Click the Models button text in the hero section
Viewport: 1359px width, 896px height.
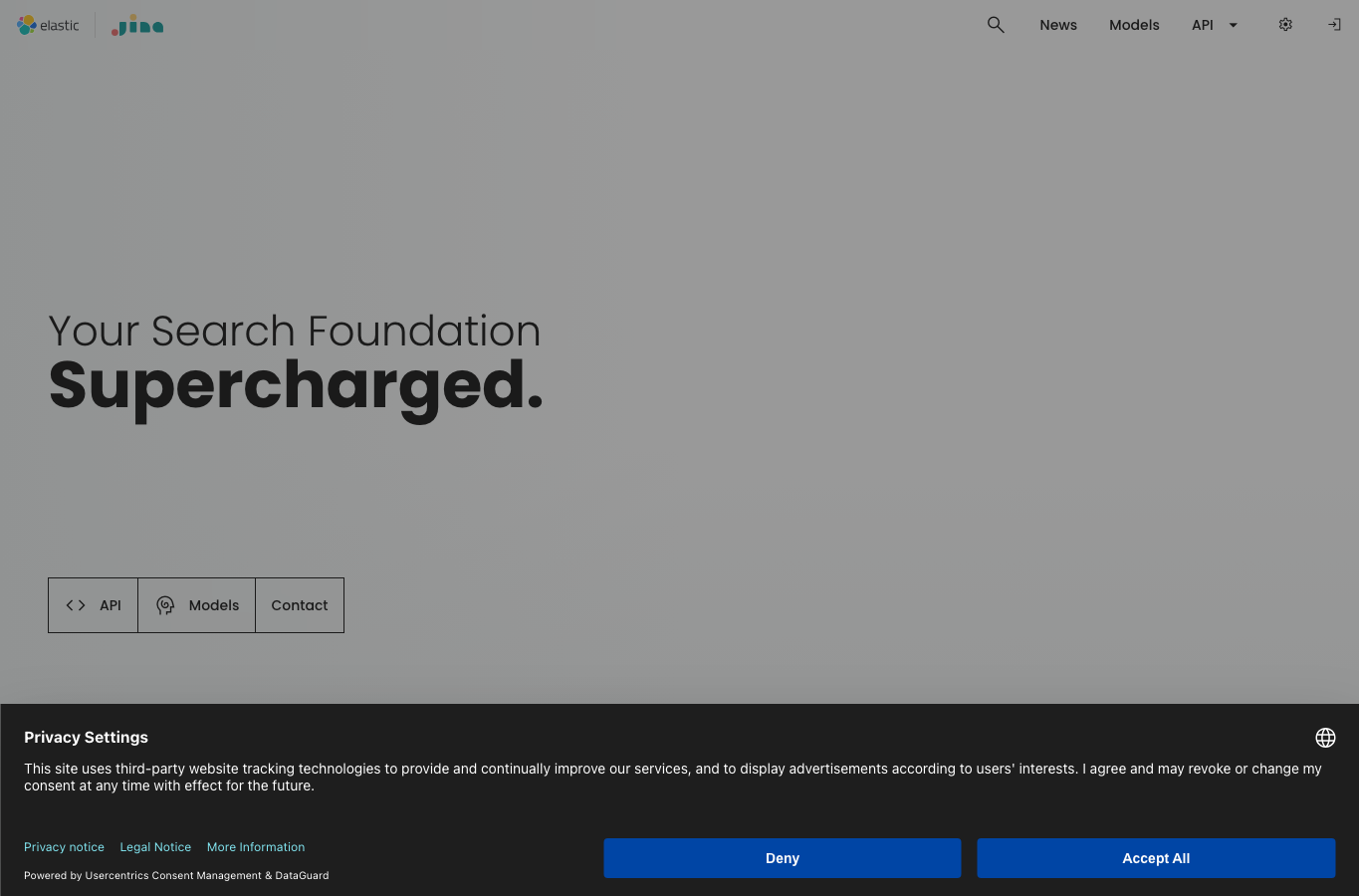pos(214,605)
